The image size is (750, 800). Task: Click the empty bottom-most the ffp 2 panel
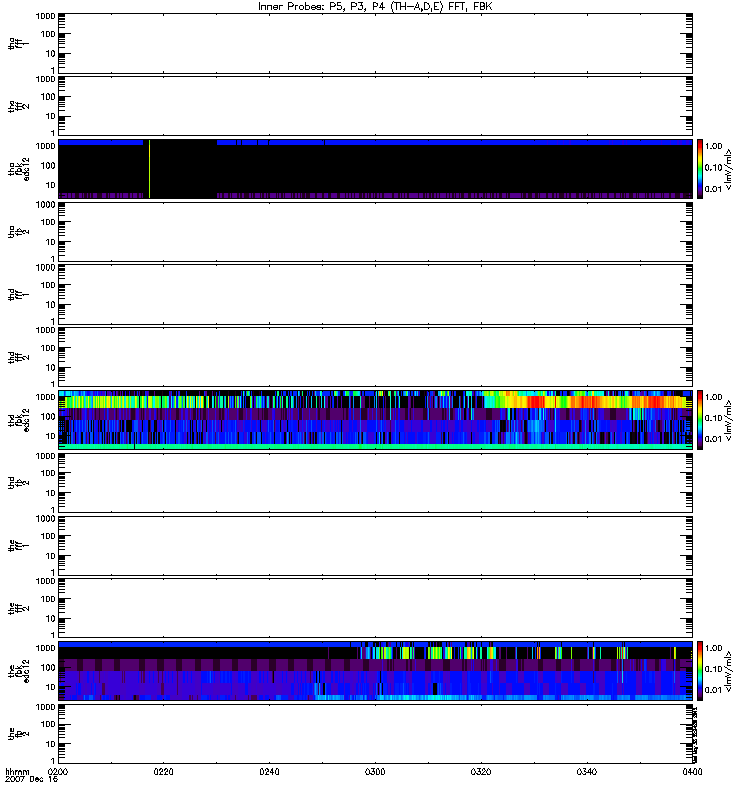click(376, 734)
